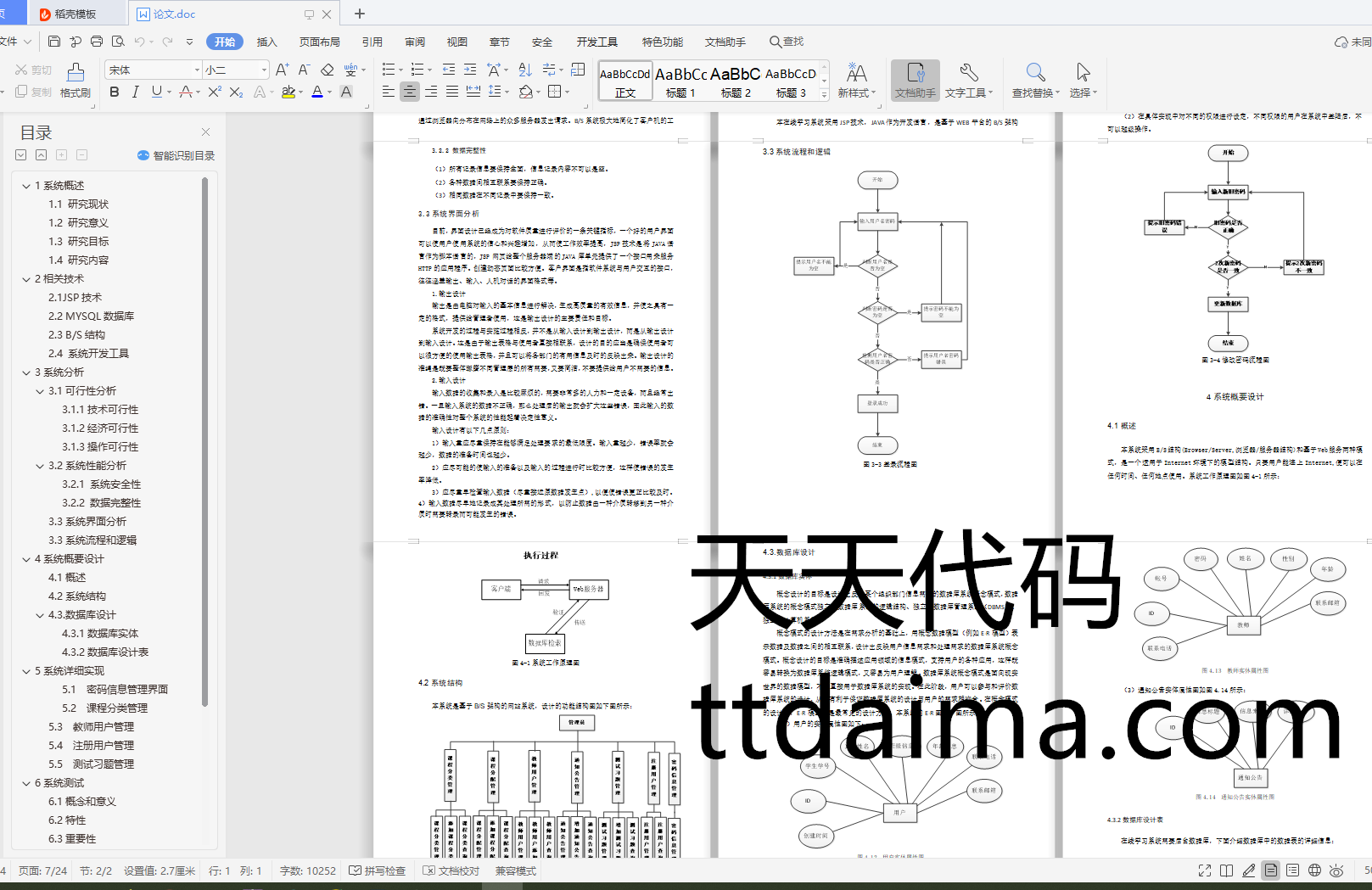Click the print icon in quick toolbar
Viewport: 1372px width, 890px height.
coord(97,42)
